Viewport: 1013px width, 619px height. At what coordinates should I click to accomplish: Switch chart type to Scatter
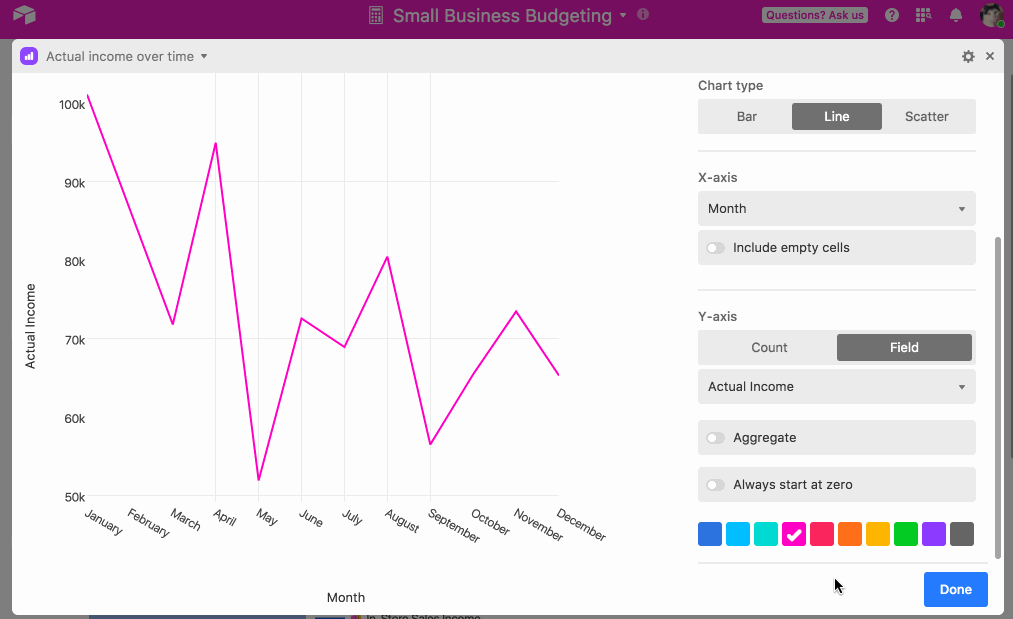click(x=926, y=116)
